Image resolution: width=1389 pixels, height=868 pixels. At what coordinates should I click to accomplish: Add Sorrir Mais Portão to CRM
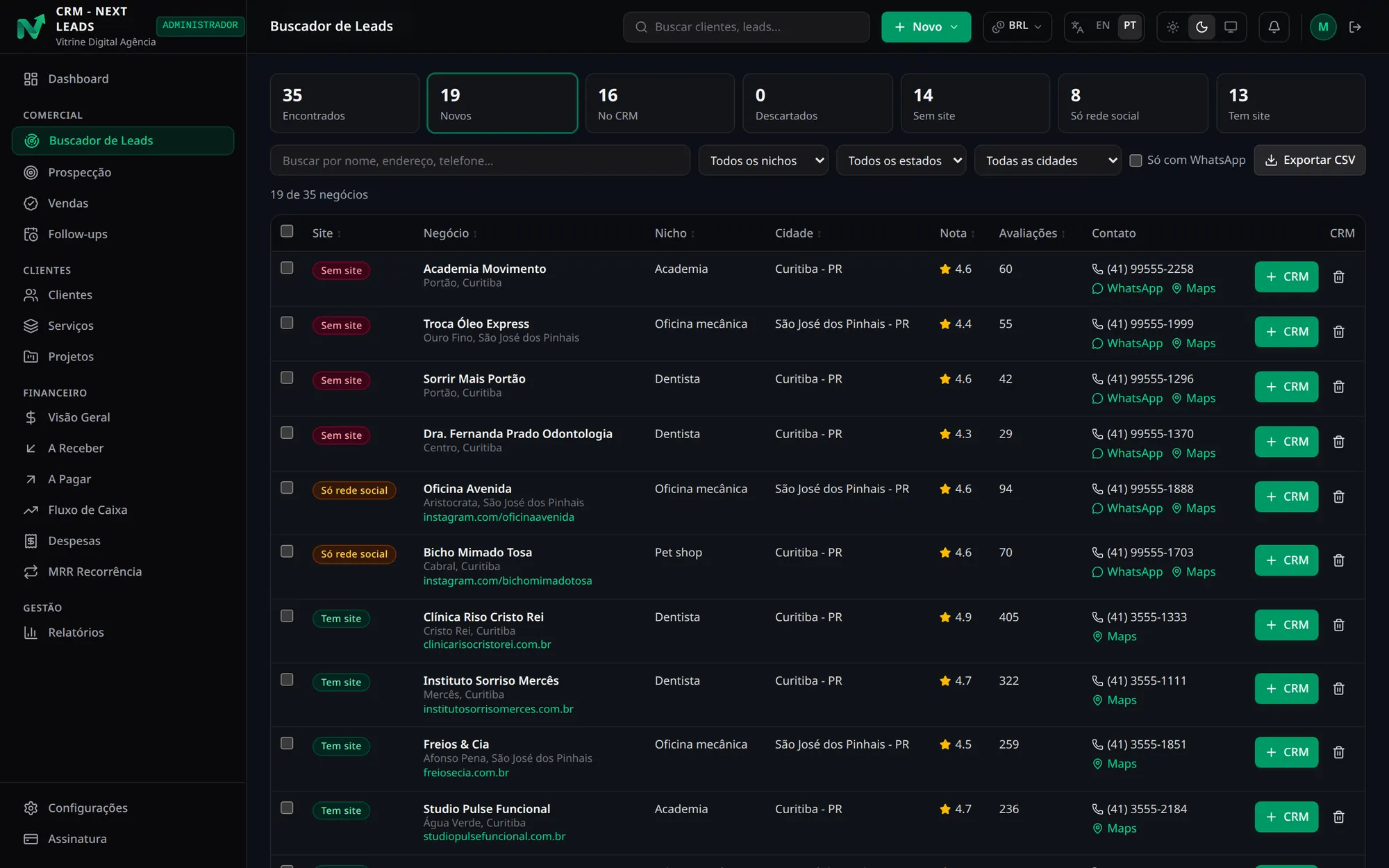point(1286,387)
